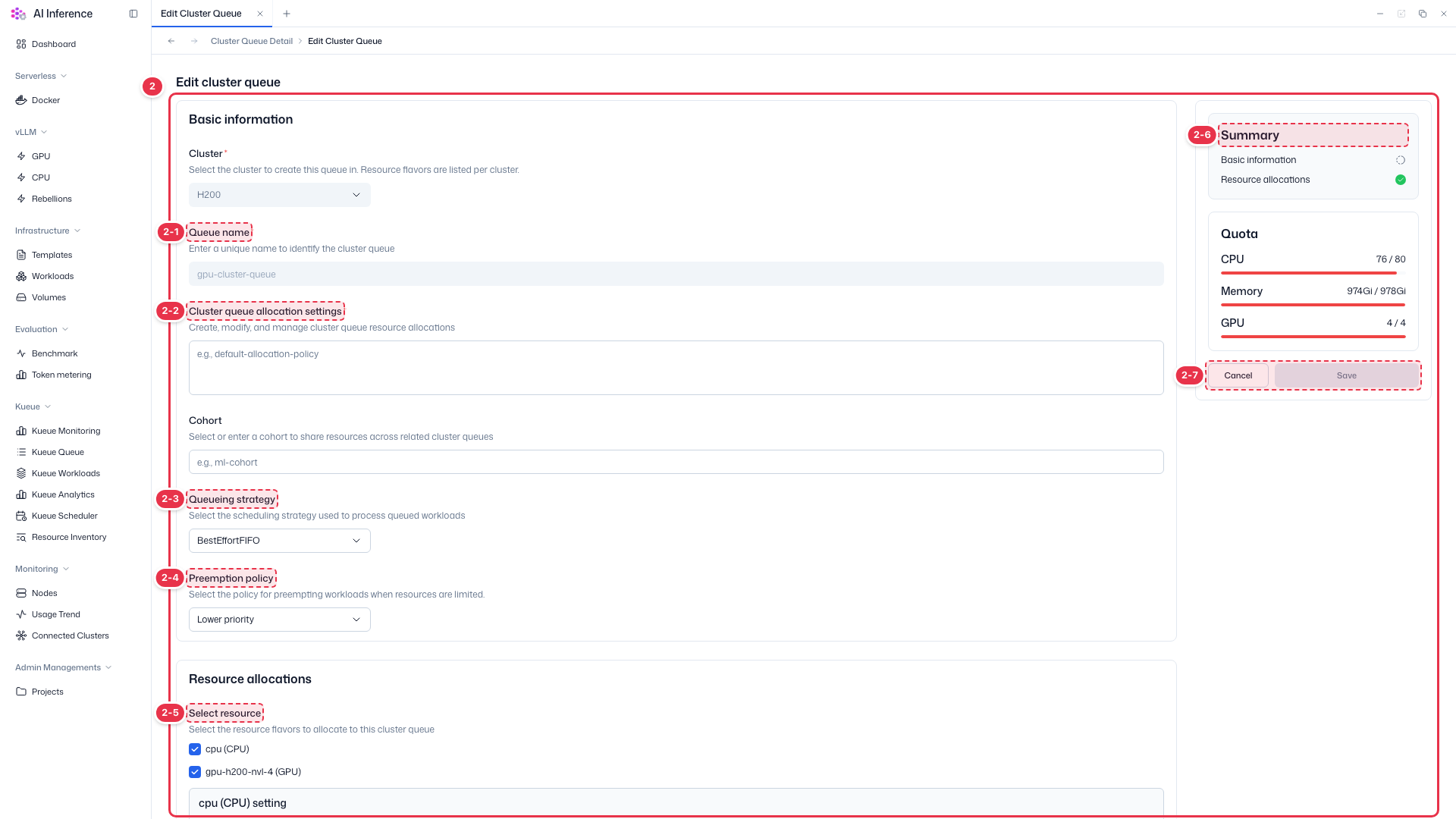
Task: Click the Docker whale icon
Action: [x=21, y=100]
